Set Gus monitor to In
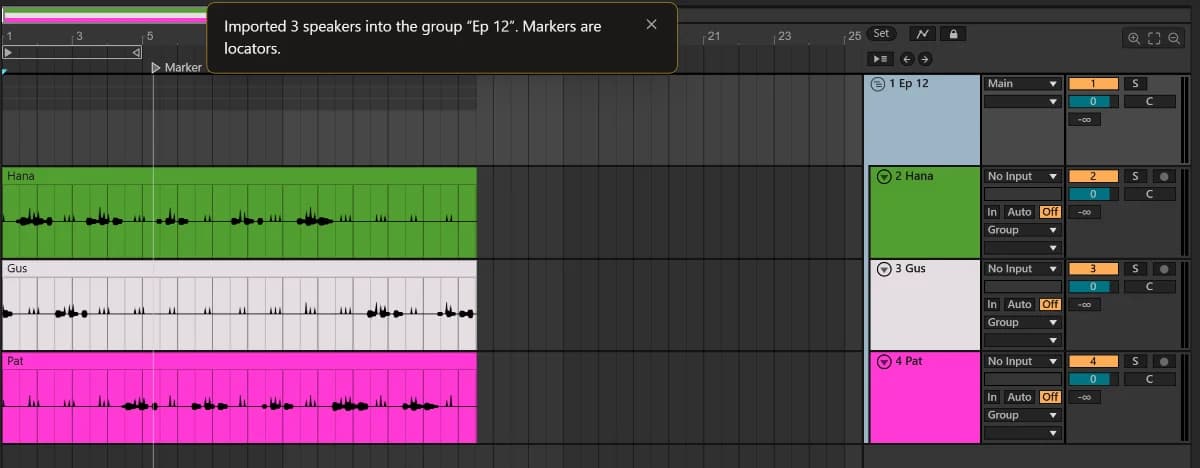Image resolution: width=1200 pixels, height=468 pixels. tap(992, 304)
